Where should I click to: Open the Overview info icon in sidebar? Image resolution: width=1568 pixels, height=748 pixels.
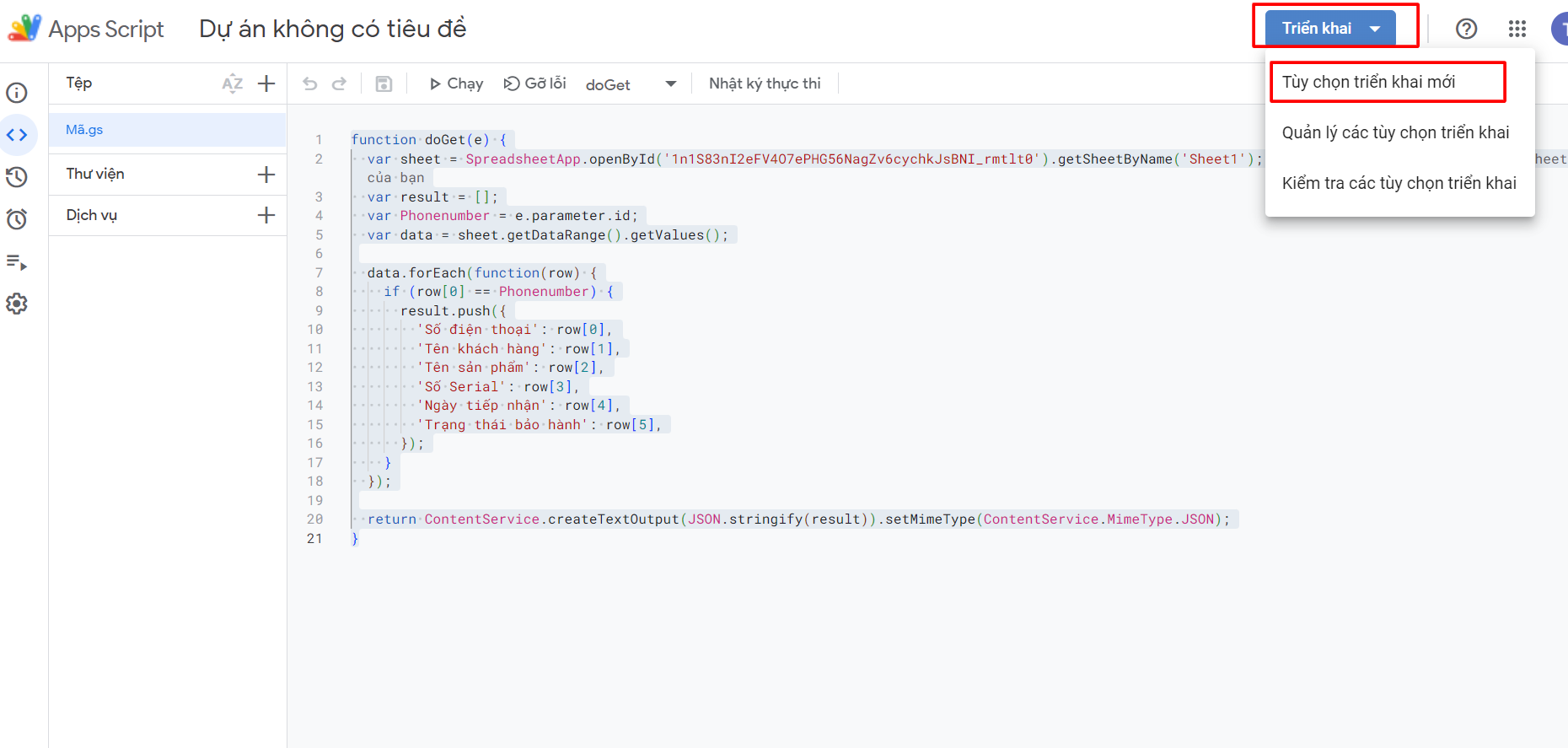tap(17, 93)
